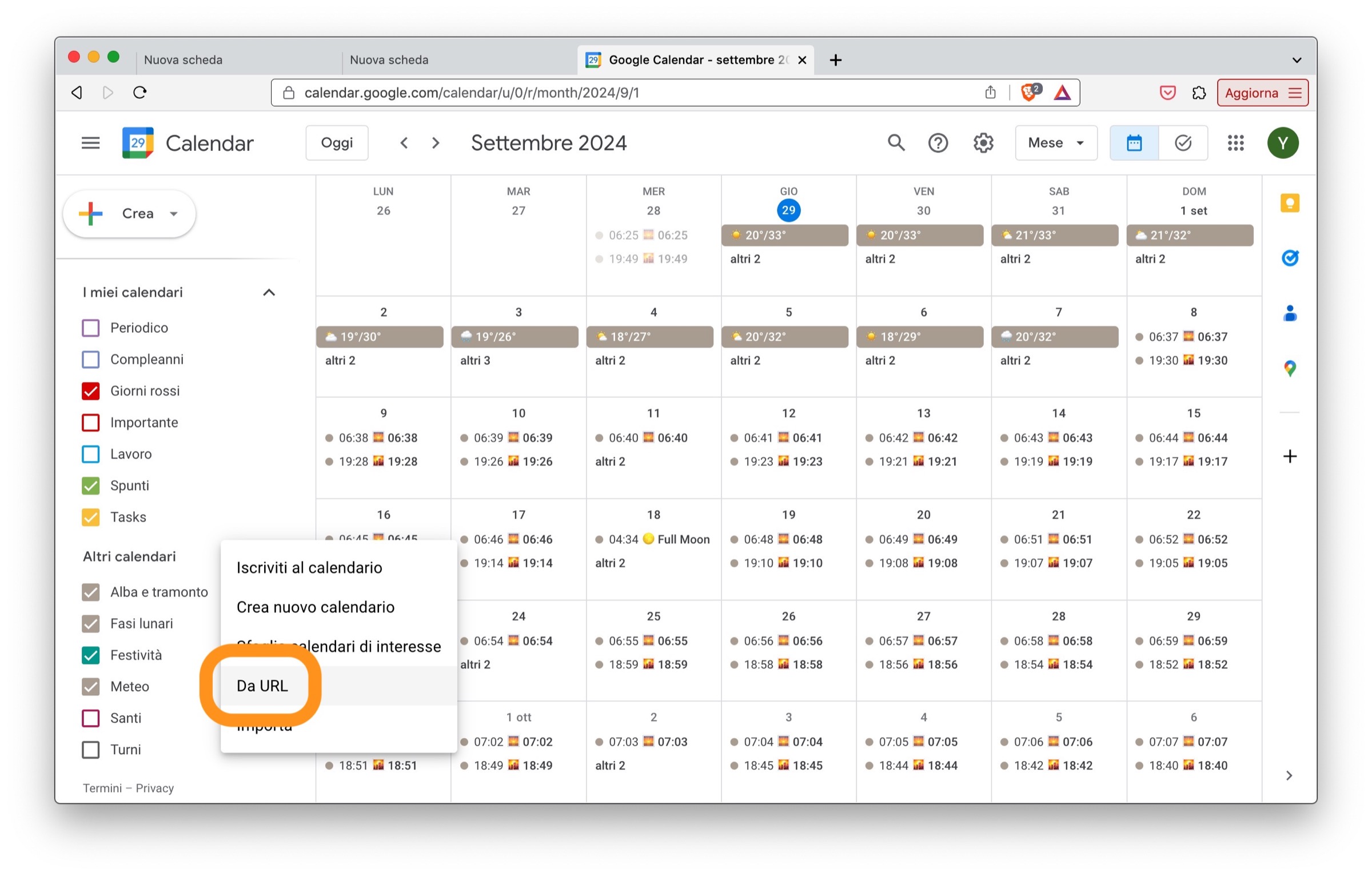Toggle the Festività calendar checkbox

pyautogui.click(x=90, y=655)
